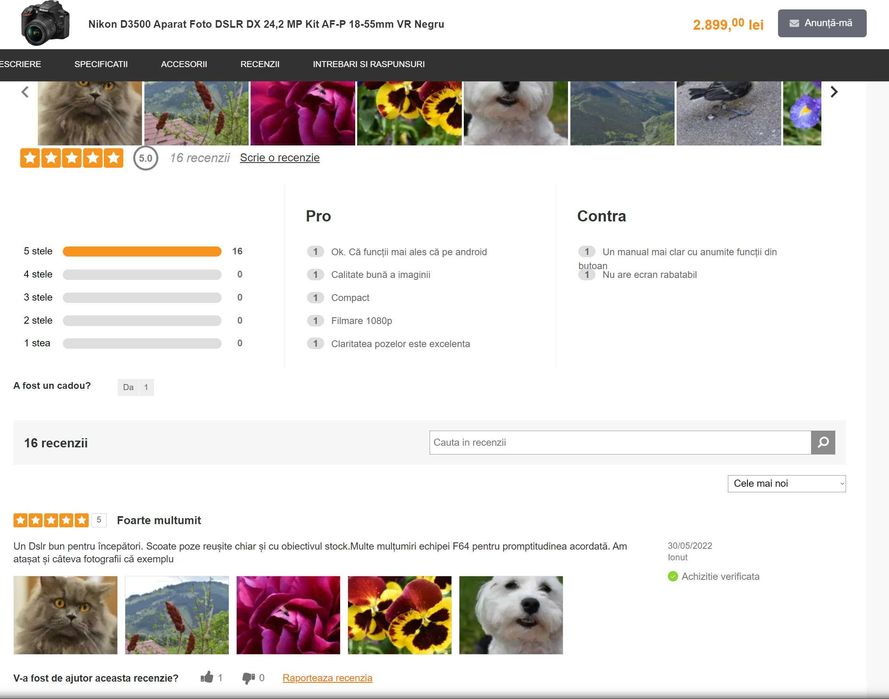Image resolution: width=889 pixels, height=699 pixels.
Task: Open the white dog thumbnail in carousel
Action: pyautogui.click(x=516, y=113)
